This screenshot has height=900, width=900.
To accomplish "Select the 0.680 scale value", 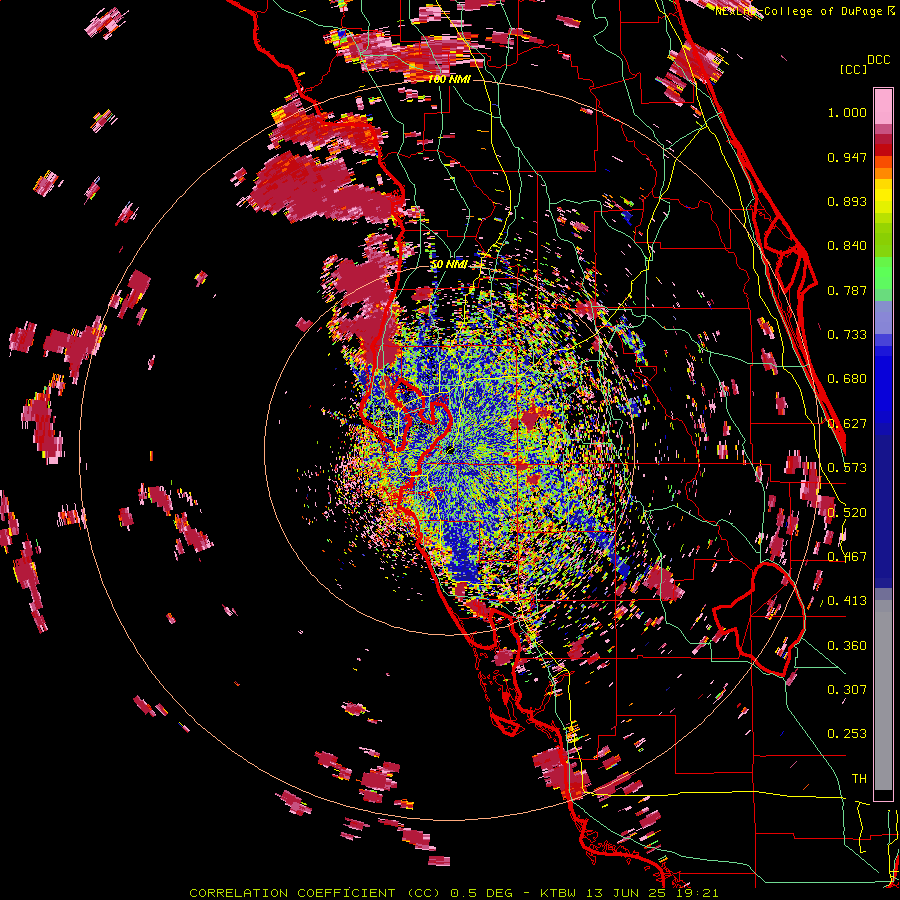I will tap(847, 379).
